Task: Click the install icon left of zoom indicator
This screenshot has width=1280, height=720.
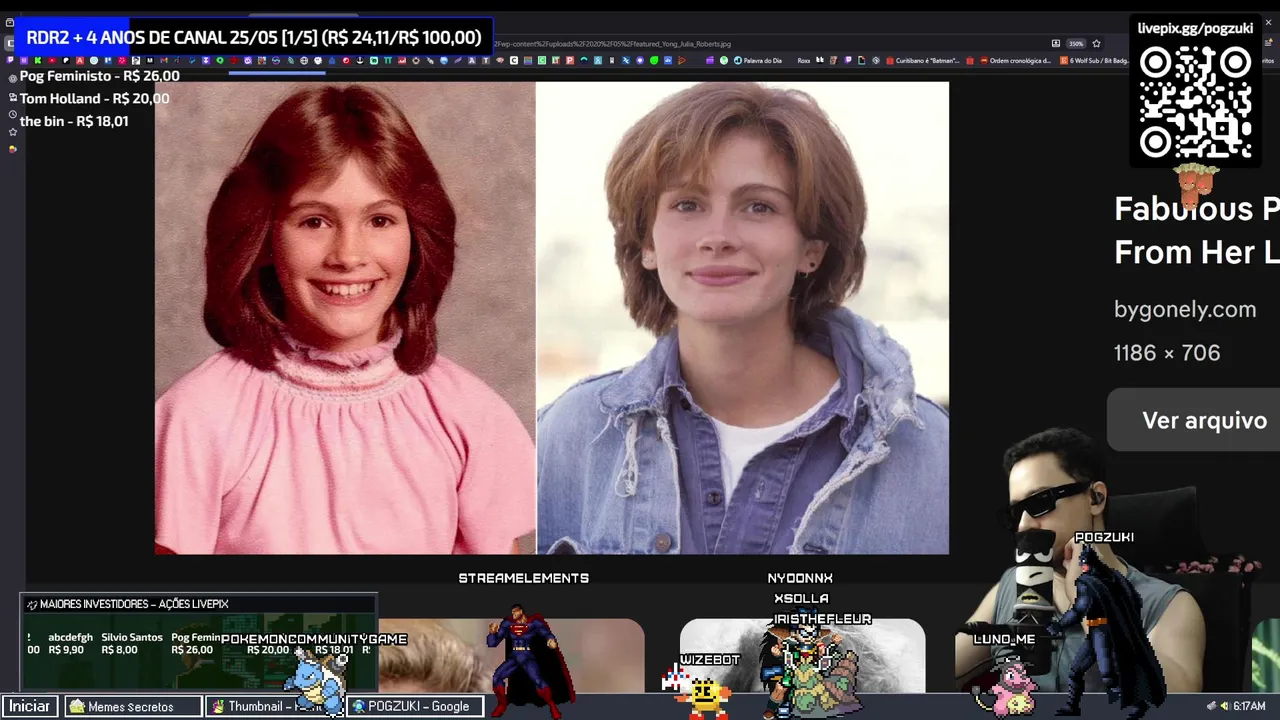Action: [x=1056, y=44]
